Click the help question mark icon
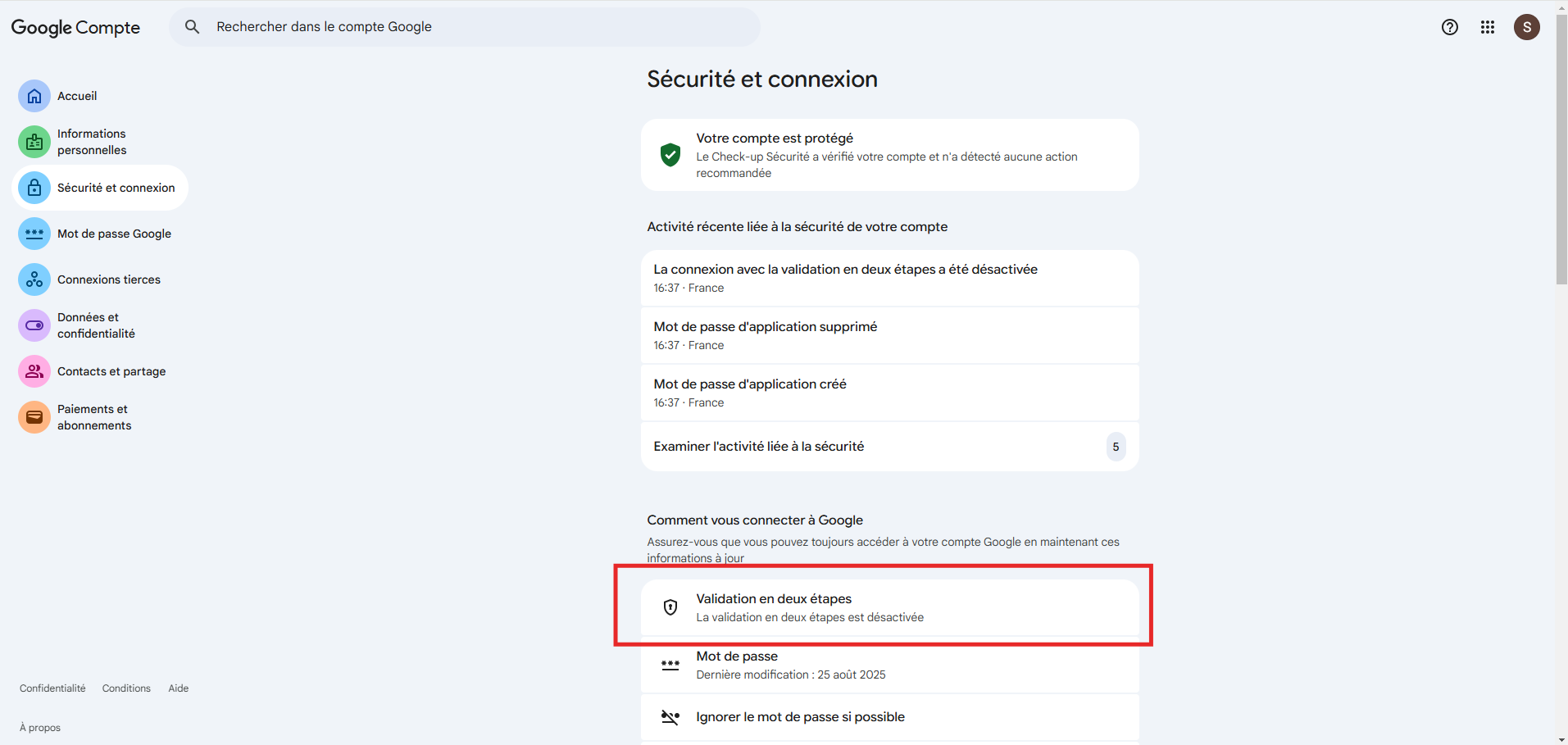This screenshot has height=745, width=1568. tap(1450, 27)
